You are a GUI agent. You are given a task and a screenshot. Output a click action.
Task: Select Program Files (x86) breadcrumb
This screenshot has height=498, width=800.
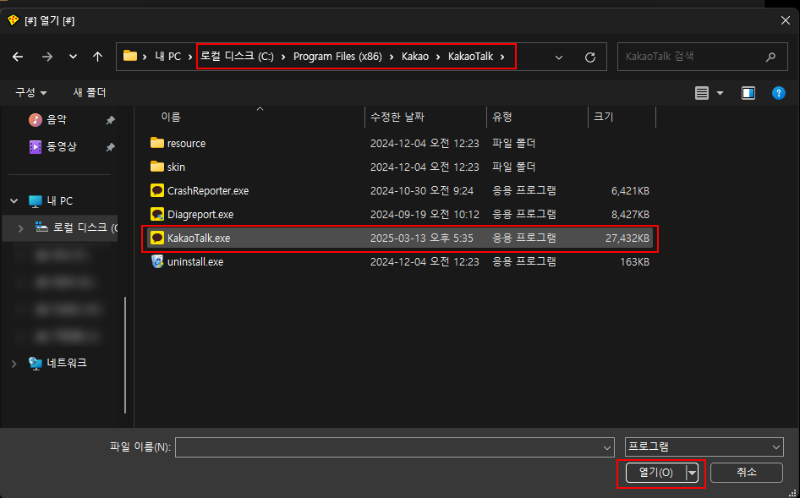(337, 57)
